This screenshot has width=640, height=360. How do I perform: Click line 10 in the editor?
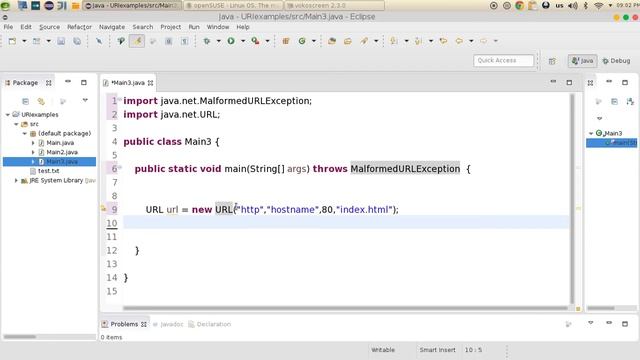[346, 223]
